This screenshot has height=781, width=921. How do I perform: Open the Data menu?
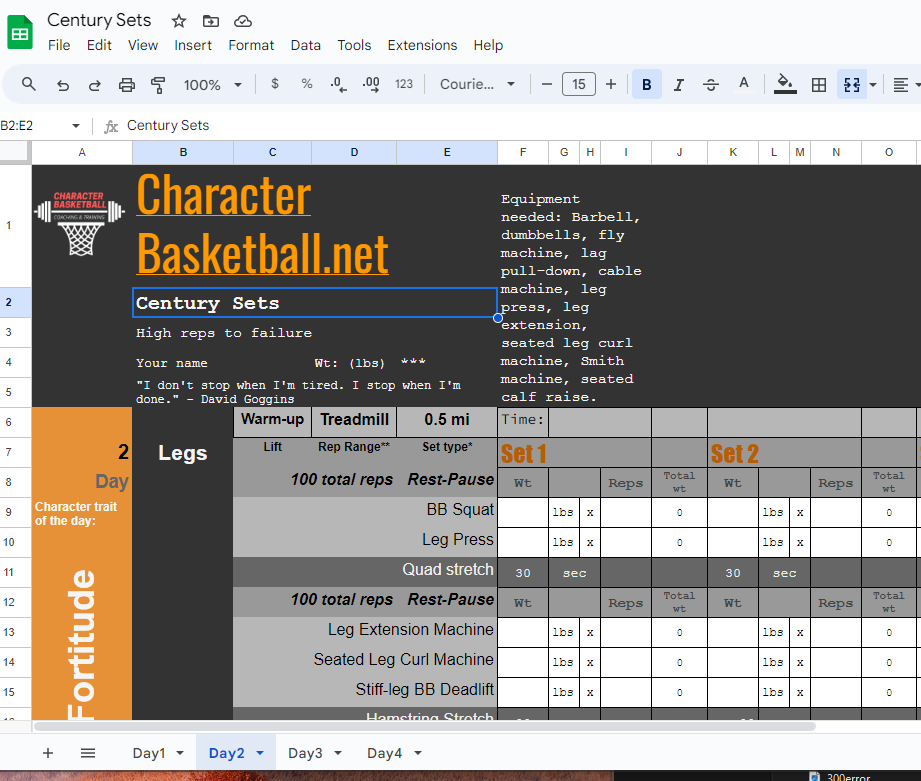(305, 45)
